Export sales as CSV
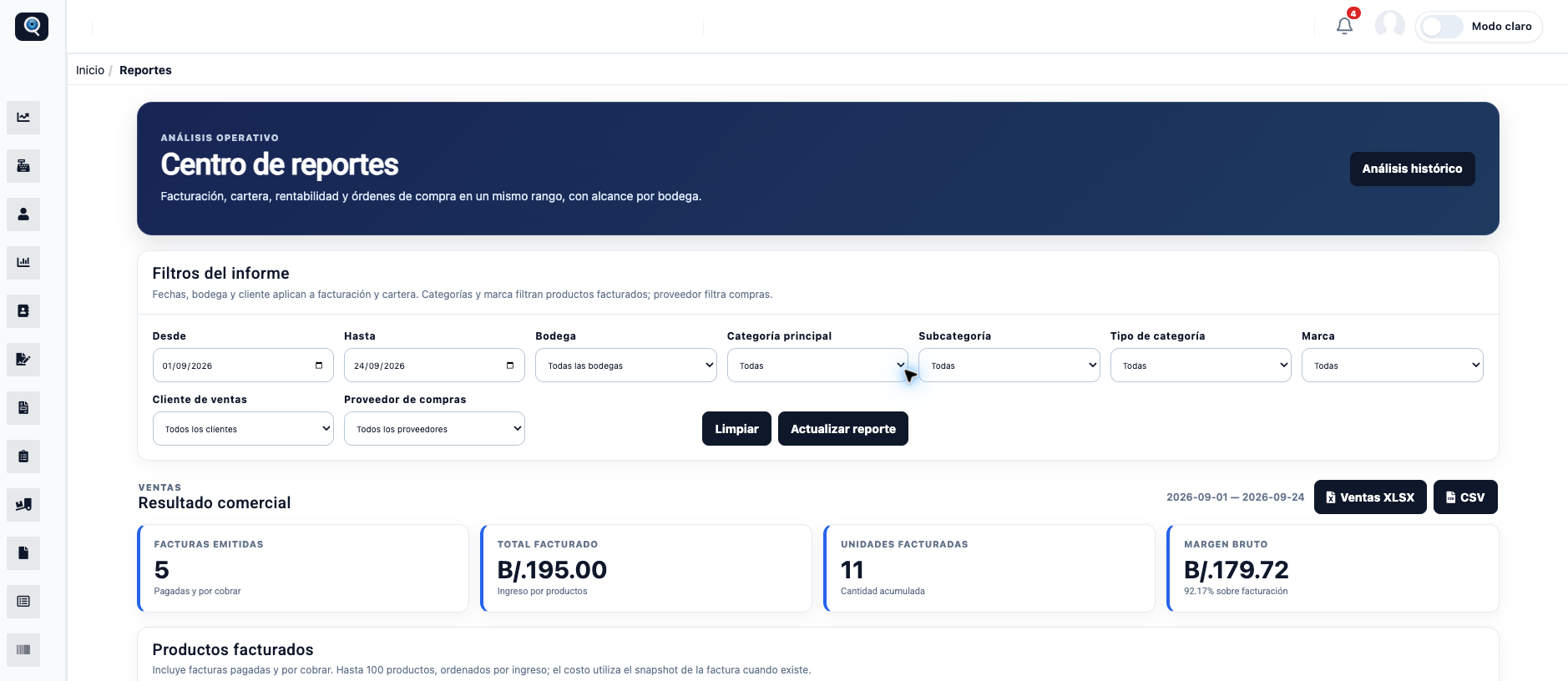 (x=1465, y=497)
